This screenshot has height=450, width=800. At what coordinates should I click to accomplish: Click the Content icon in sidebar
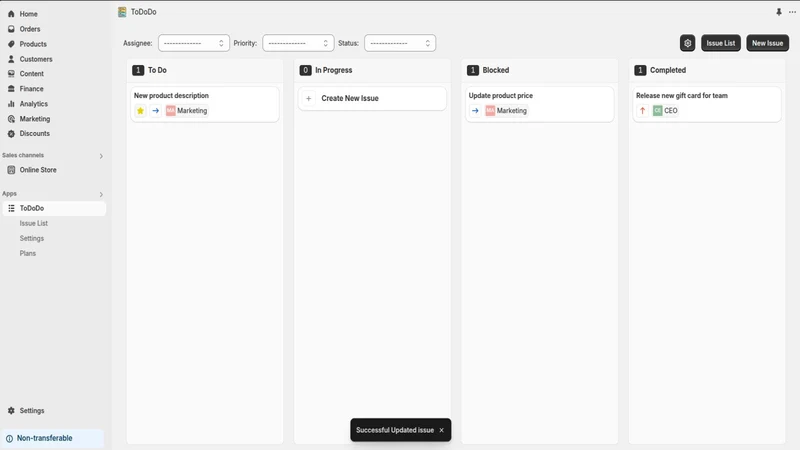11,73
